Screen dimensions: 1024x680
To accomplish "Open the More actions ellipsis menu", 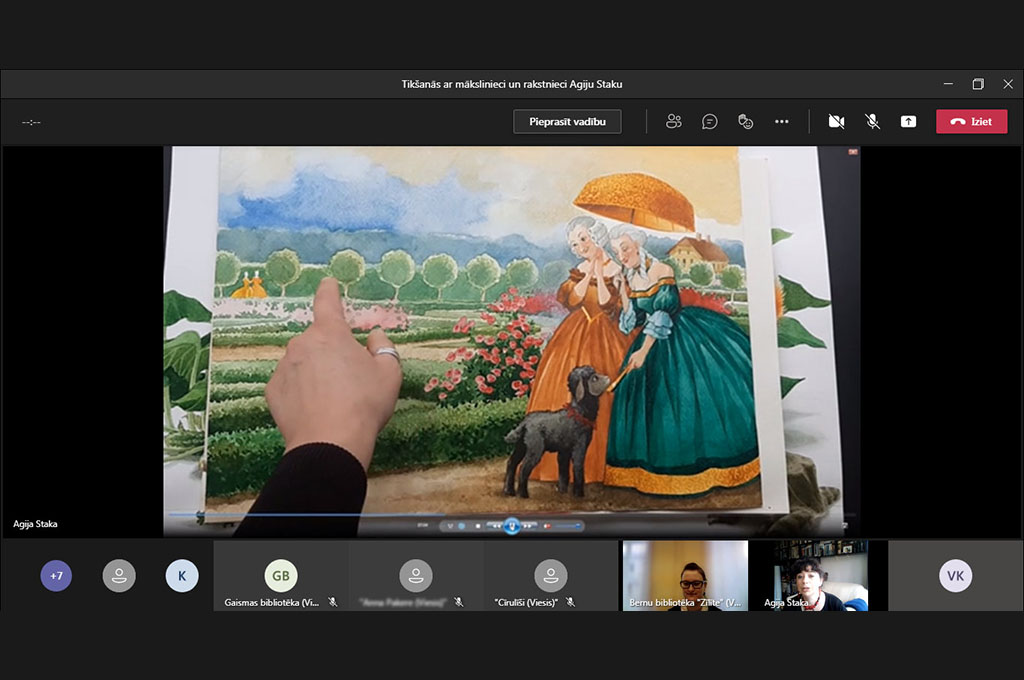I will pyautogui.click(x=781, y=121).
